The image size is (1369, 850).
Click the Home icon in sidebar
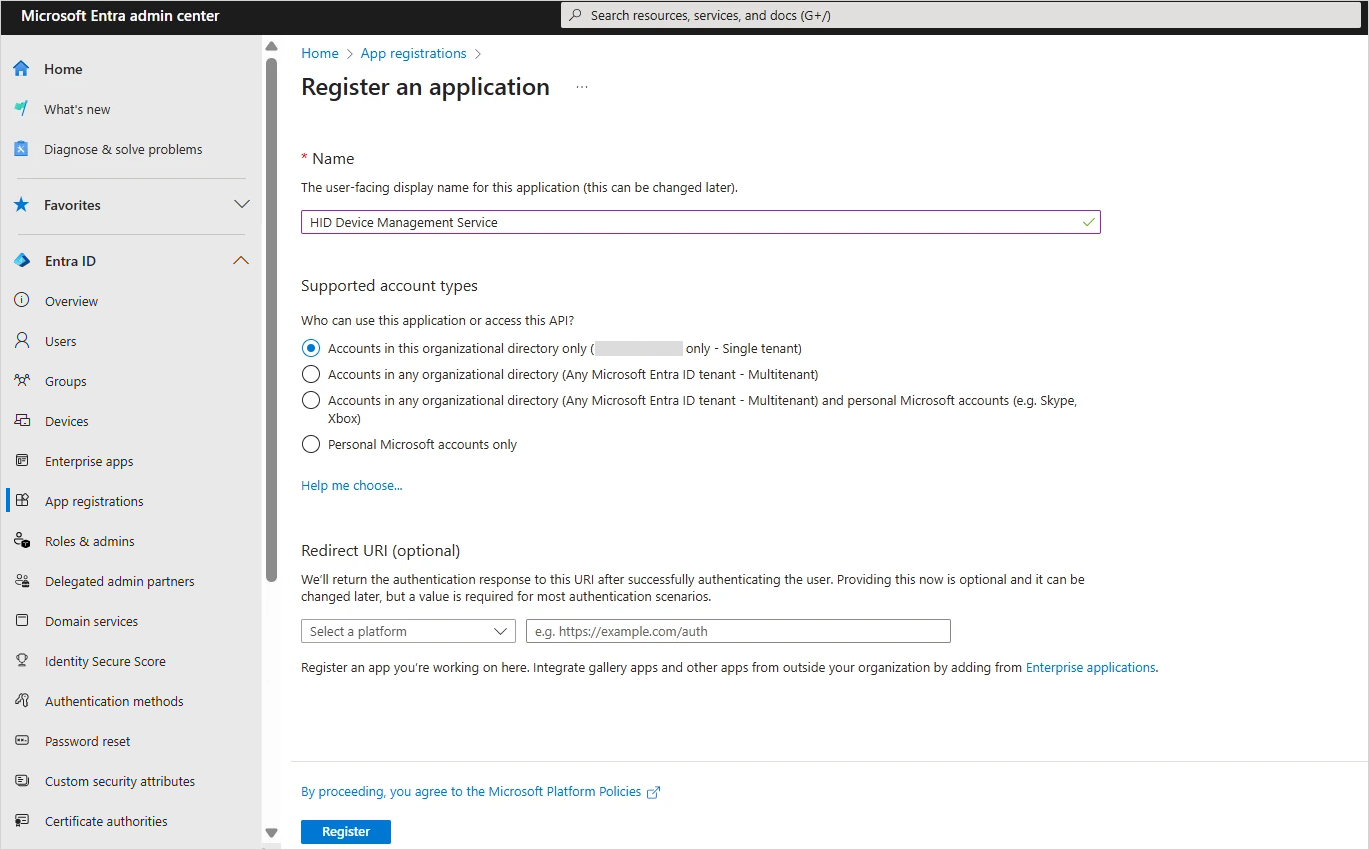(21, 69)
